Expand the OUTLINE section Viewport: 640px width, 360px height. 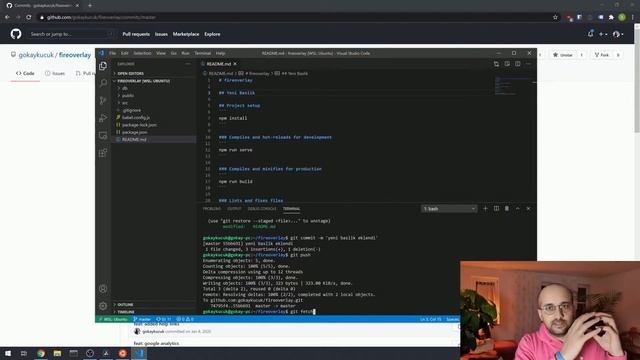(x=153, y=304)
